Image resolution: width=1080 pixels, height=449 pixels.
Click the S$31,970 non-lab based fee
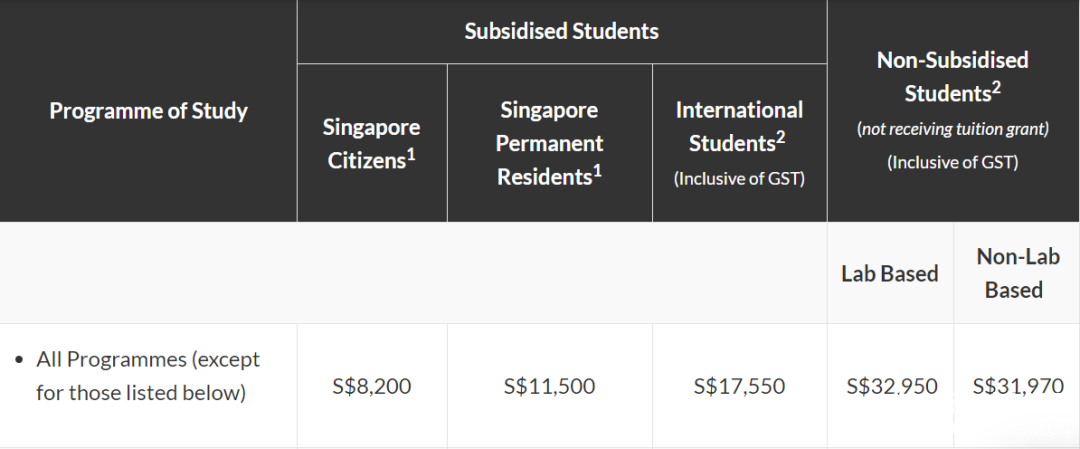pyautogui.click(x=1017, y=386)
